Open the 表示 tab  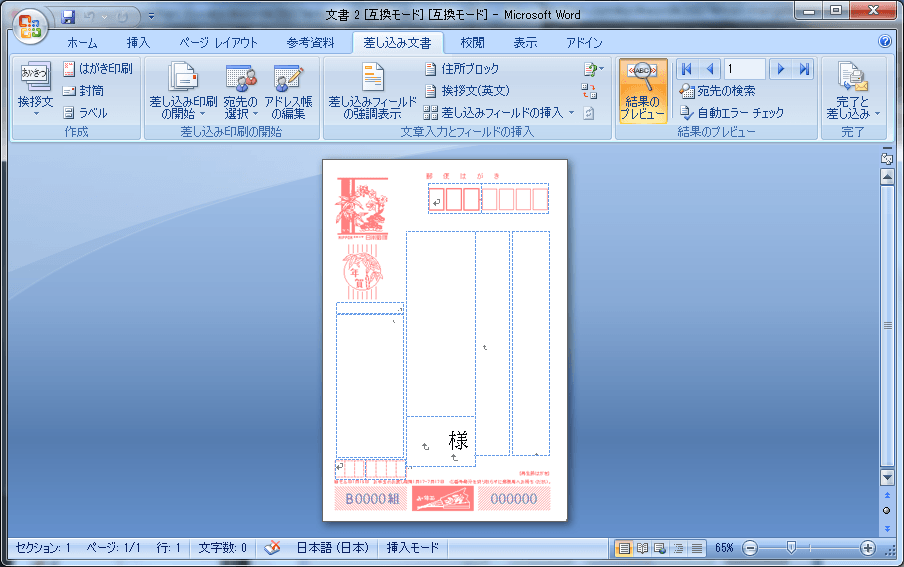click(525, 43)
